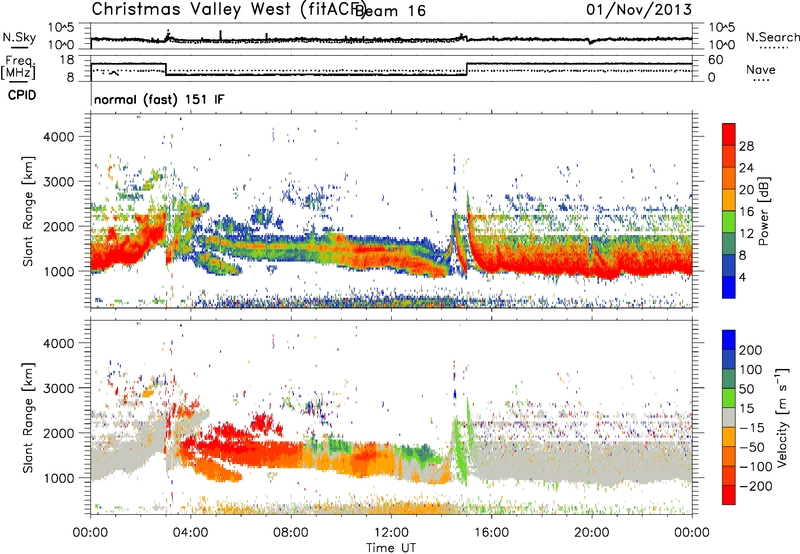
Task: Click the red top segment of Power colorbar
Action: (x=729, y=134)
